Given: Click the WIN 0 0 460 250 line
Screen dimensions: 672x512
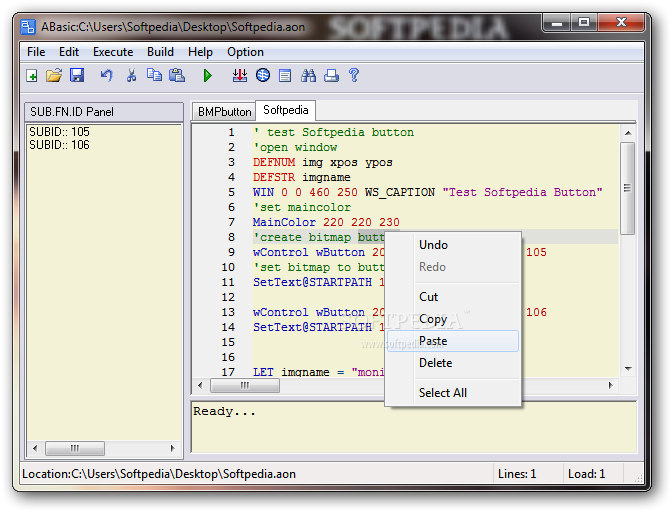Looking at the screenshot, I should (428, 192).
